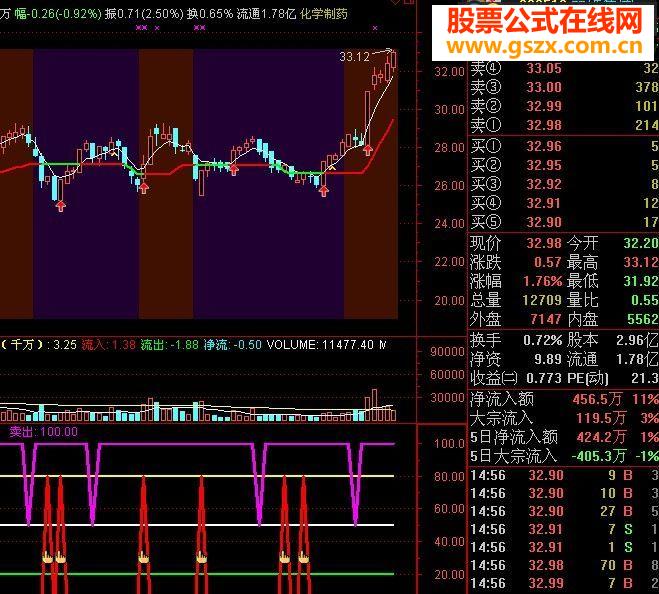Click the 收益(二) 0.773 value

point(544,378)
